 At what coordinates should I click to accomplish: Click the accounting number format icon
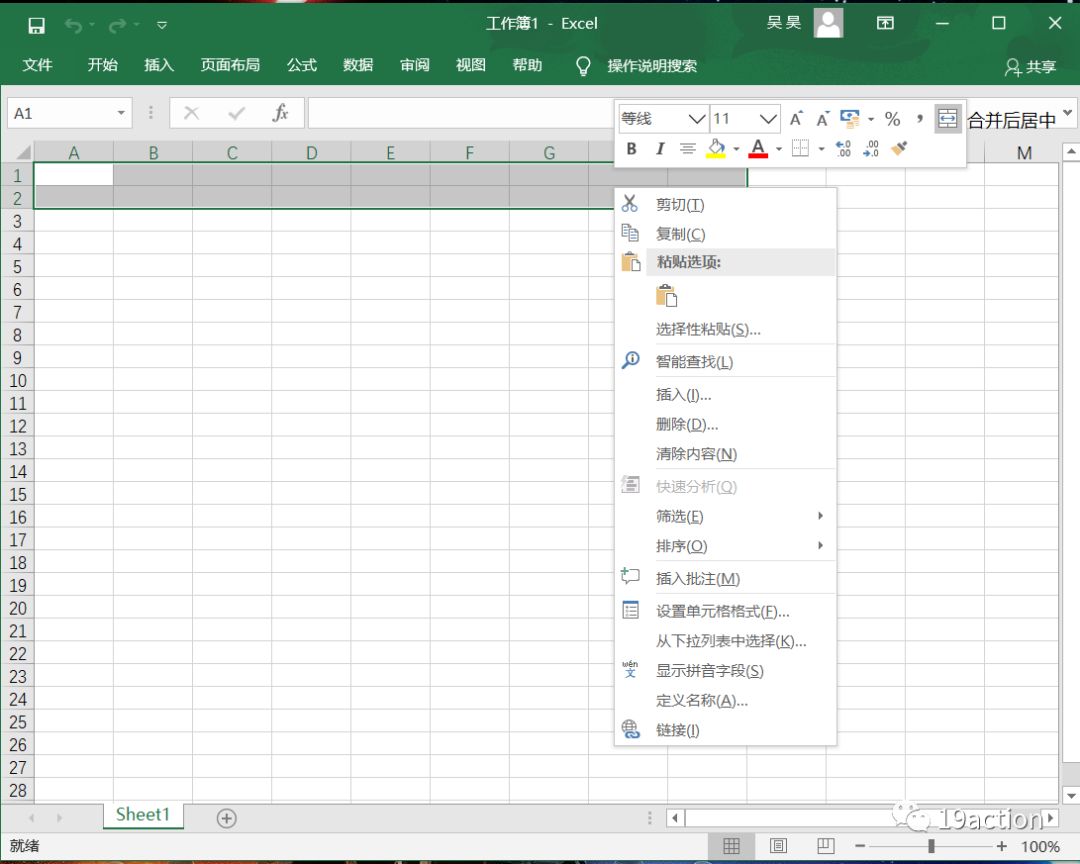point(850,119)
